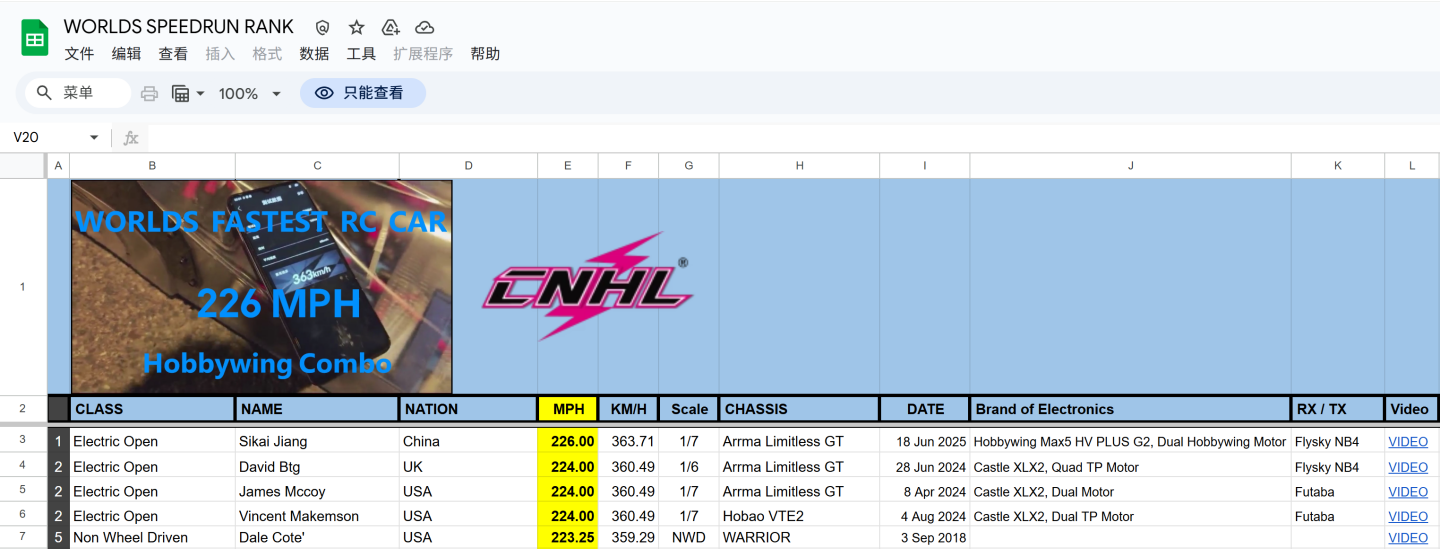Click the CLASS header cell
Screen dimensions: 1440x549
point(152,409)
